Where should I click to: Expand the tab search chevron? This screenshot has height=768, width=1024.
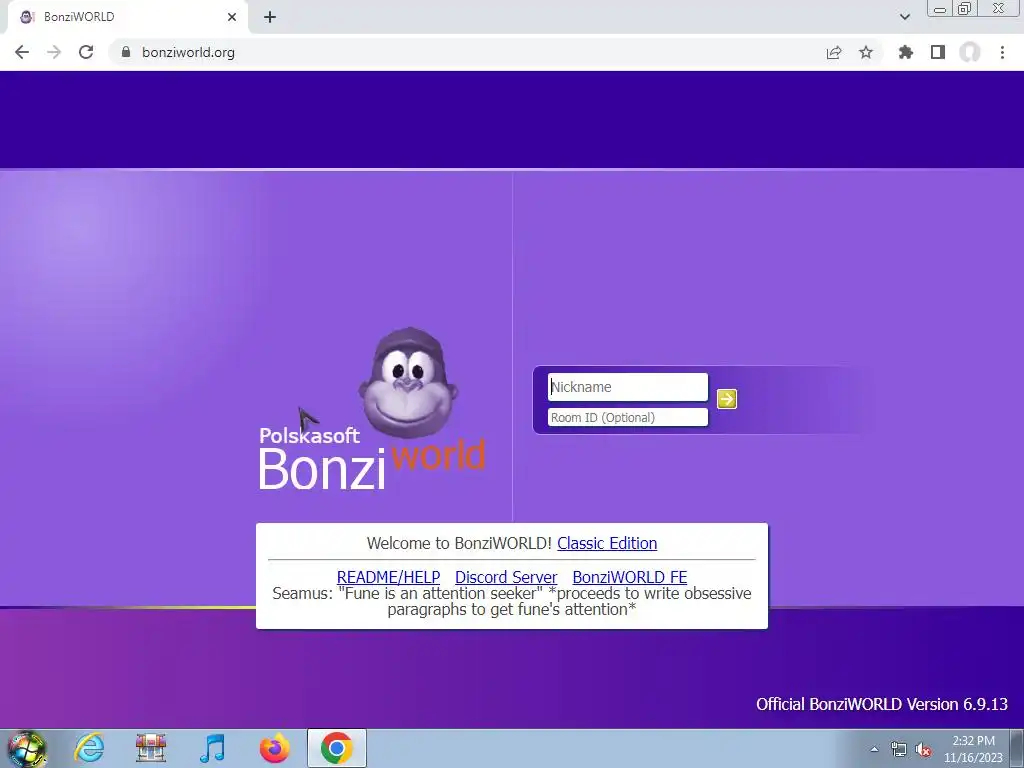click(x=904, y=17)
